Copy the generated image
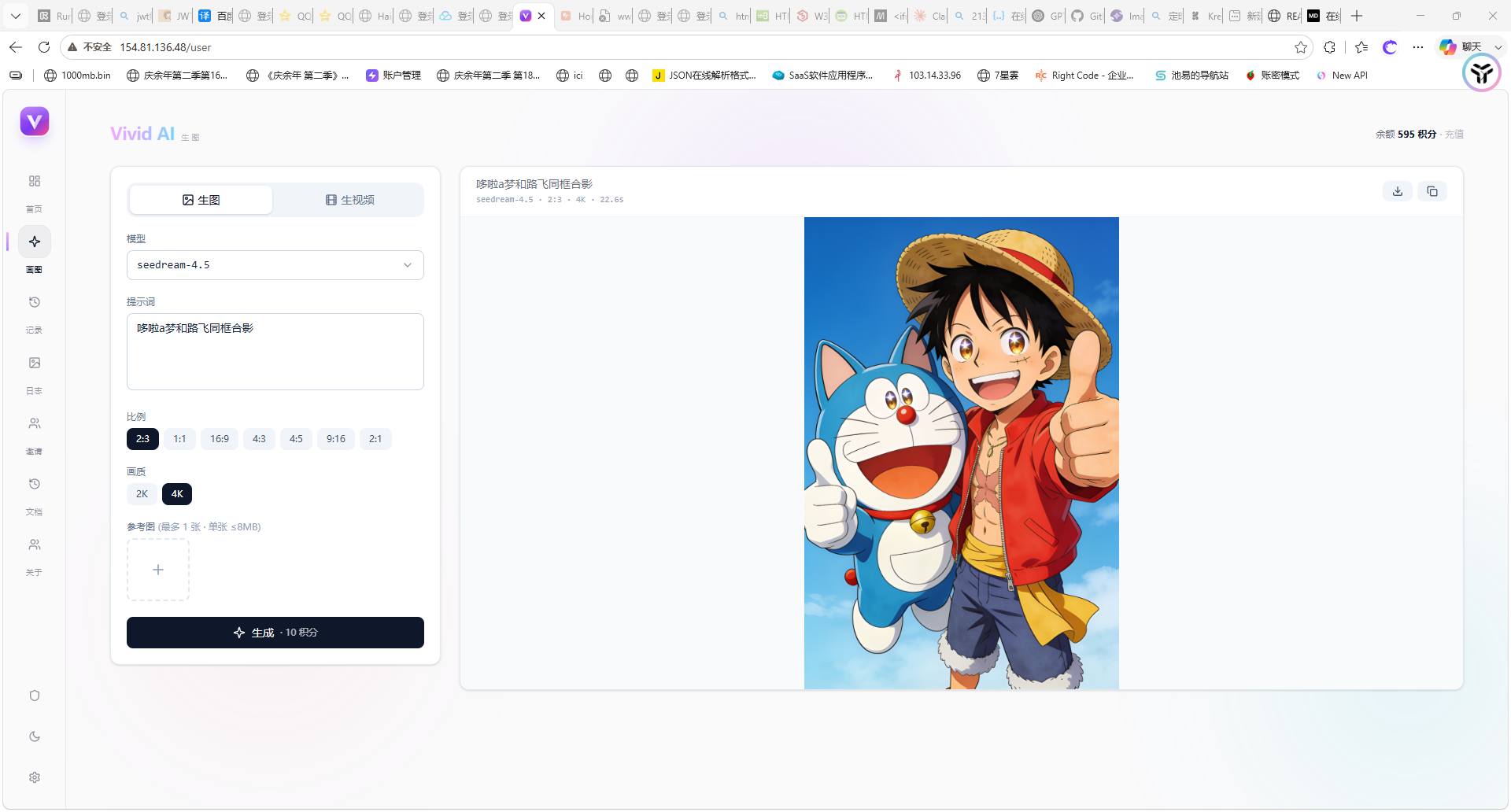 point(1432,191)
